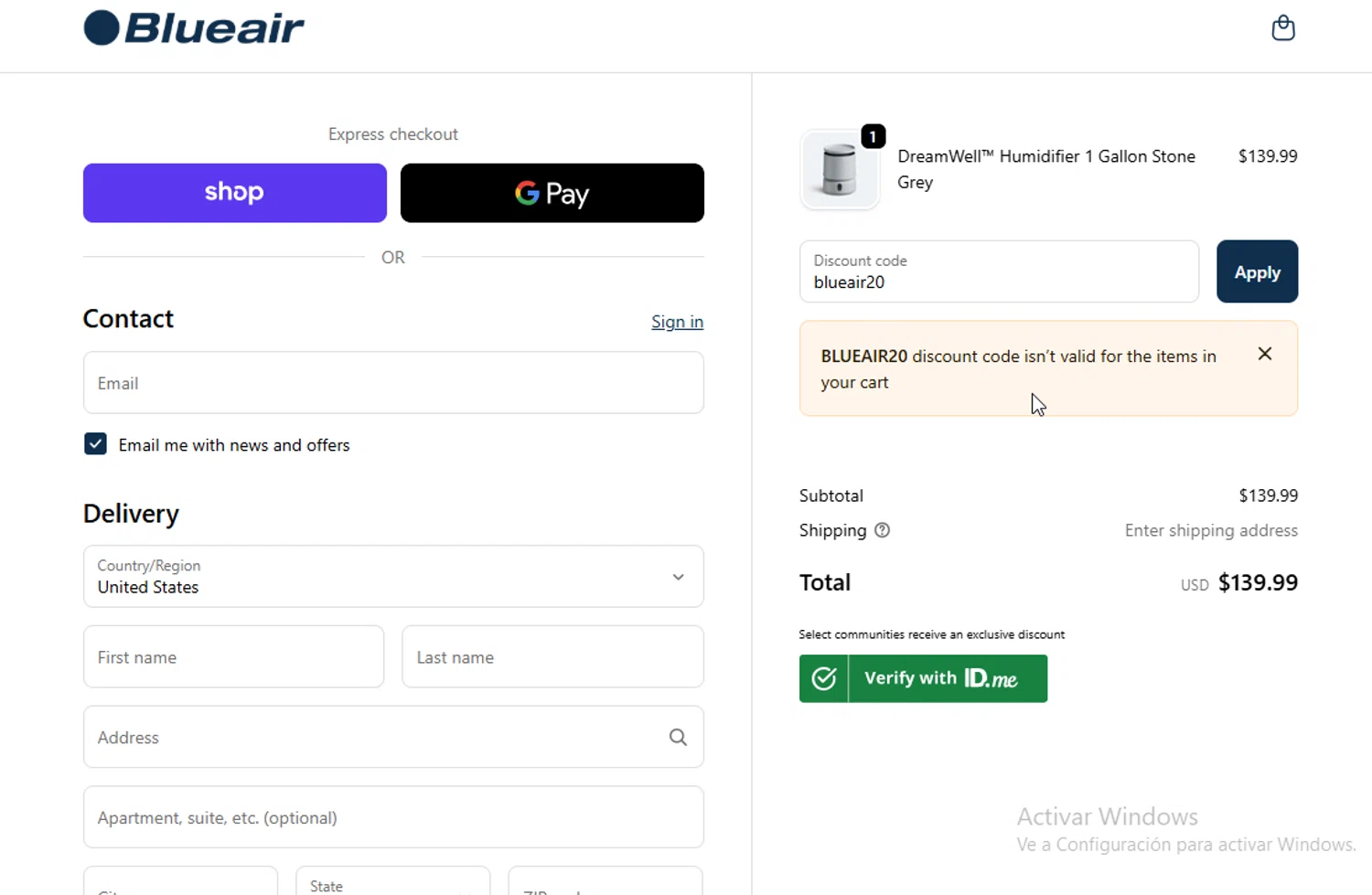
Task: Click into the Address field
Action: (375, 737)
